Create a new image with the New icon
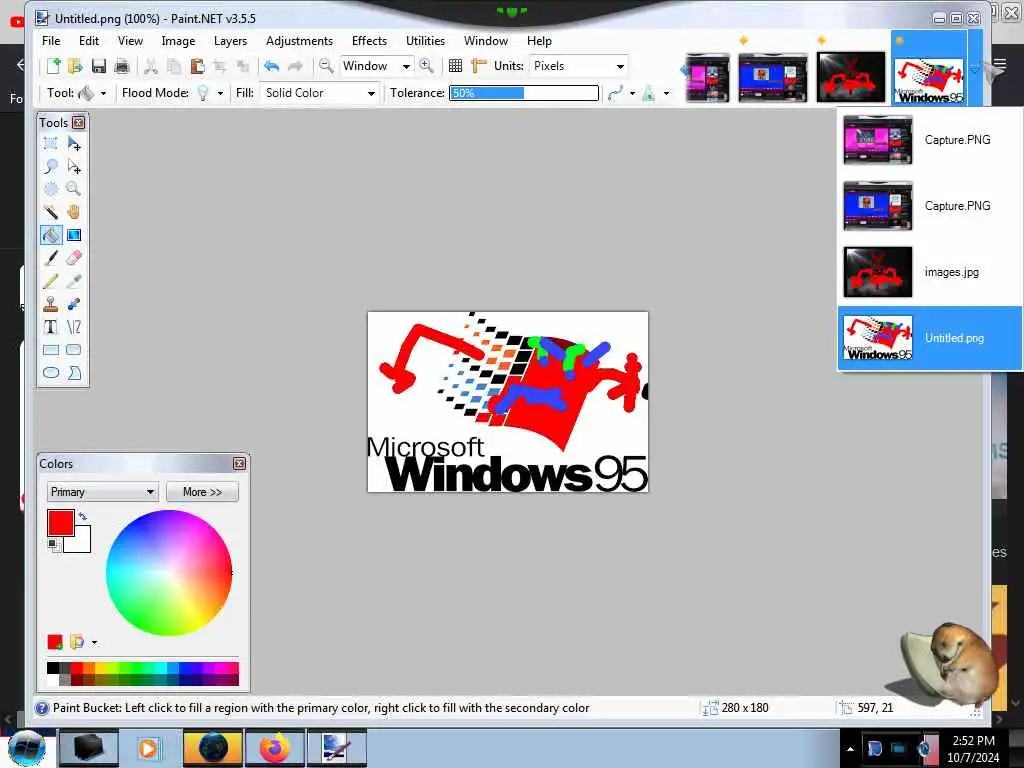The image size is (1024, 768). tap(53, 66)
